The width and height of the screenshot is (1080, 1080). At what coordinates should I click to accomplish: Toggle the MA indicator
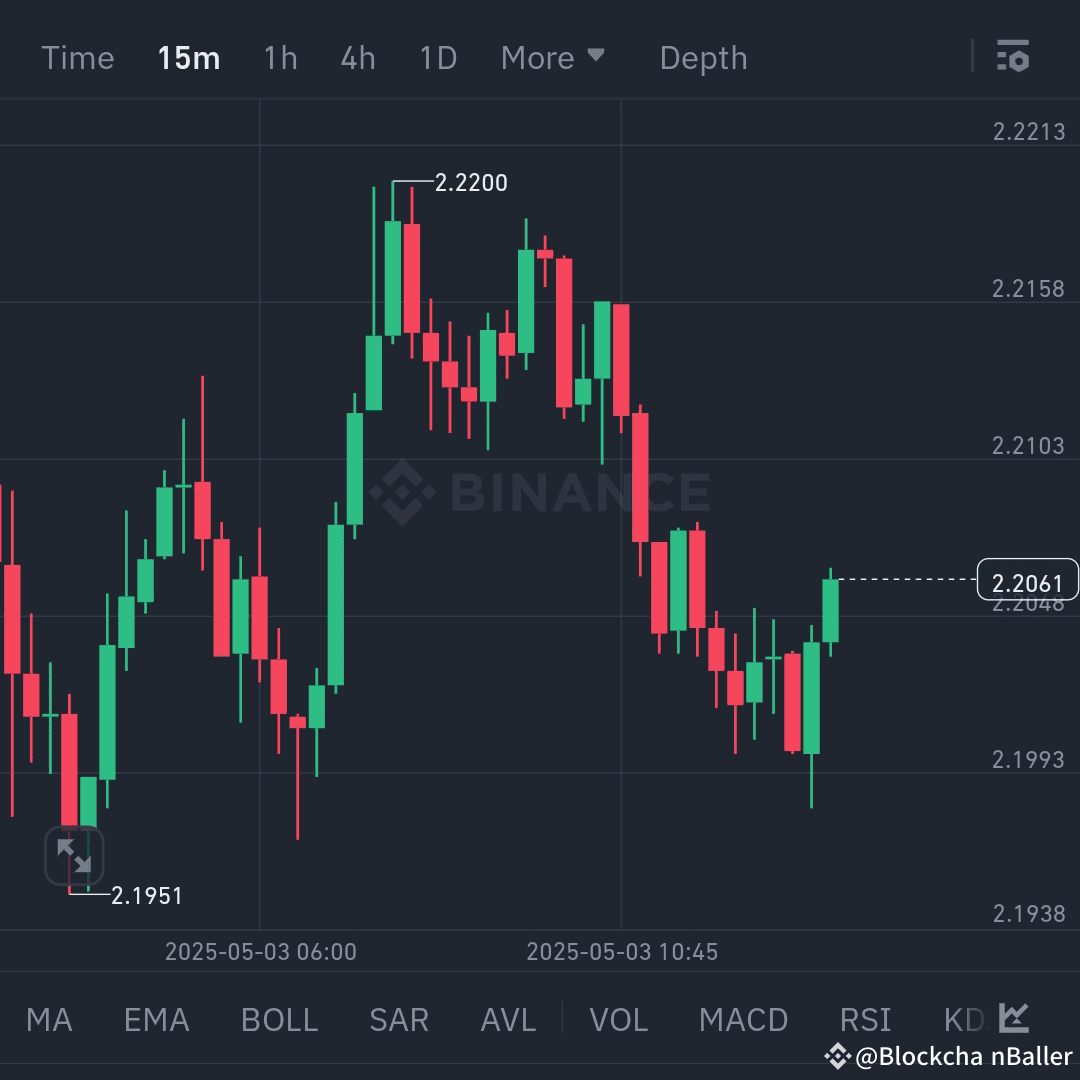49,1018
